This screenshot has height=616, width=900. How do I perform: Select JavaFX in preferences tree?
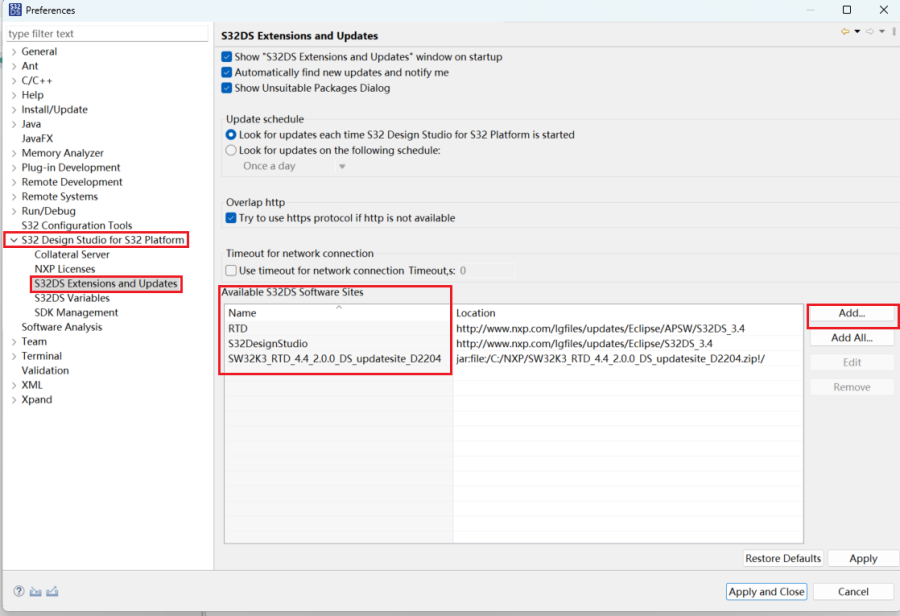[x=37, y=138]
